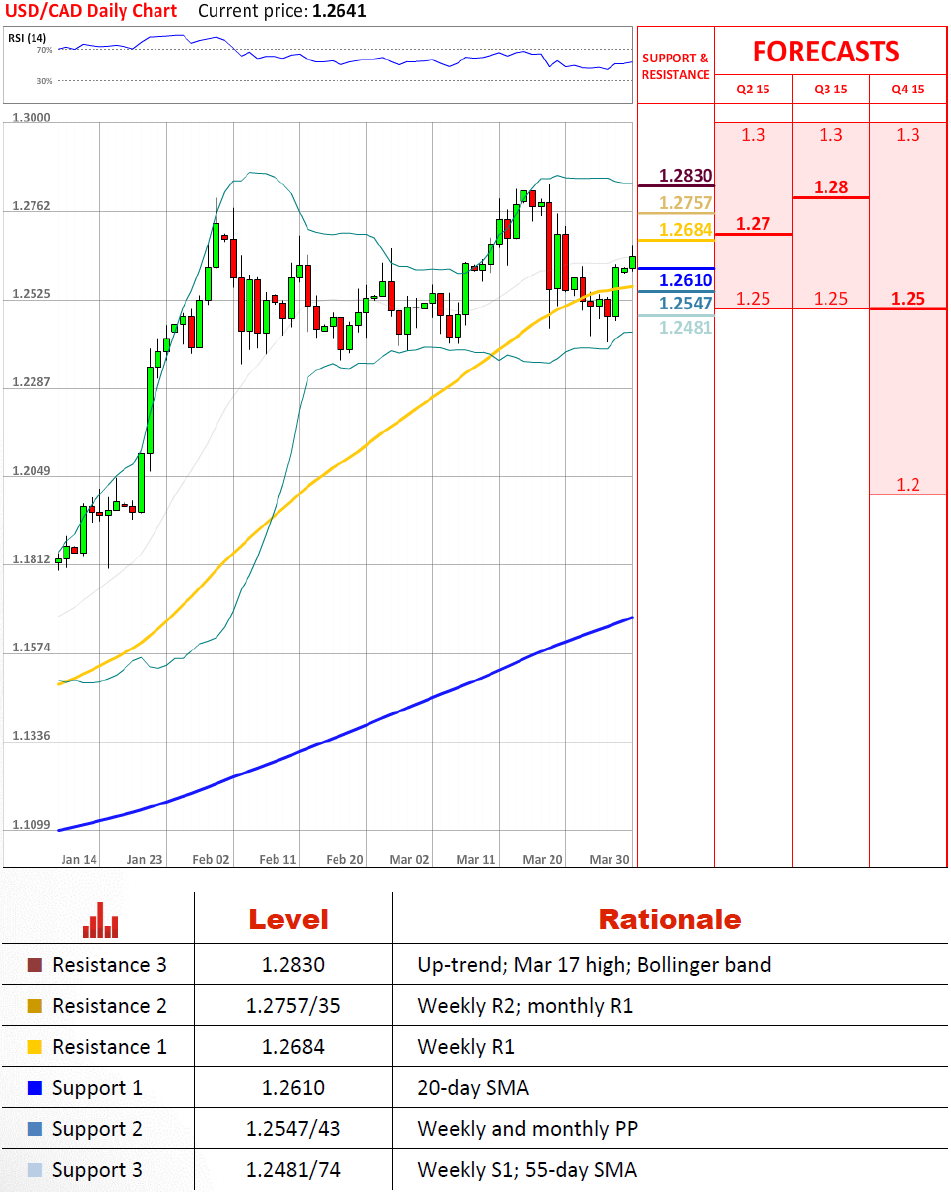The height and width of the screenshot is (1192, 951).
Task: Click the 1.2547/43 level cell
Action: [x=293, y=1129]
